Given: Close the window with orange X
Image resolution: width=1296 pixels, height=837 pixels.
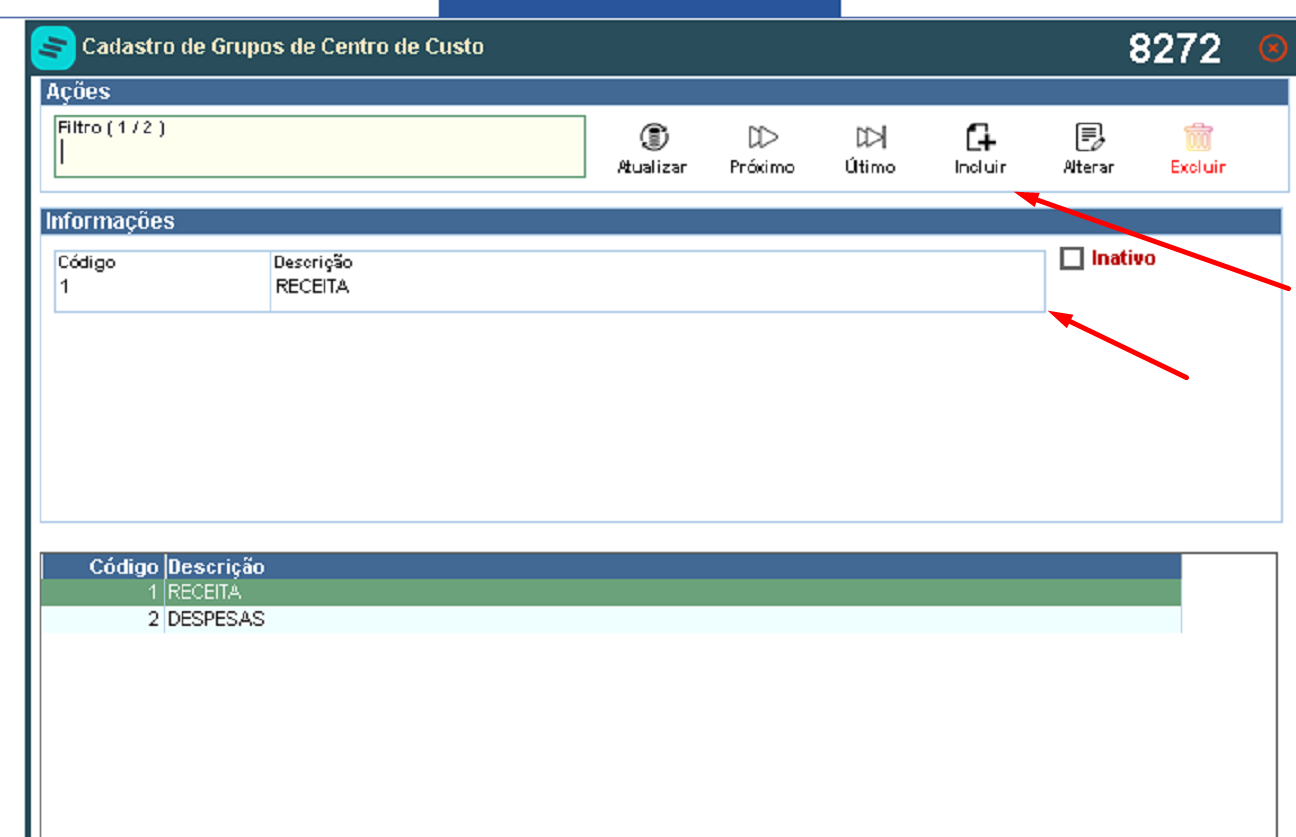Looking at the screenshot, I should (1272, 48).
